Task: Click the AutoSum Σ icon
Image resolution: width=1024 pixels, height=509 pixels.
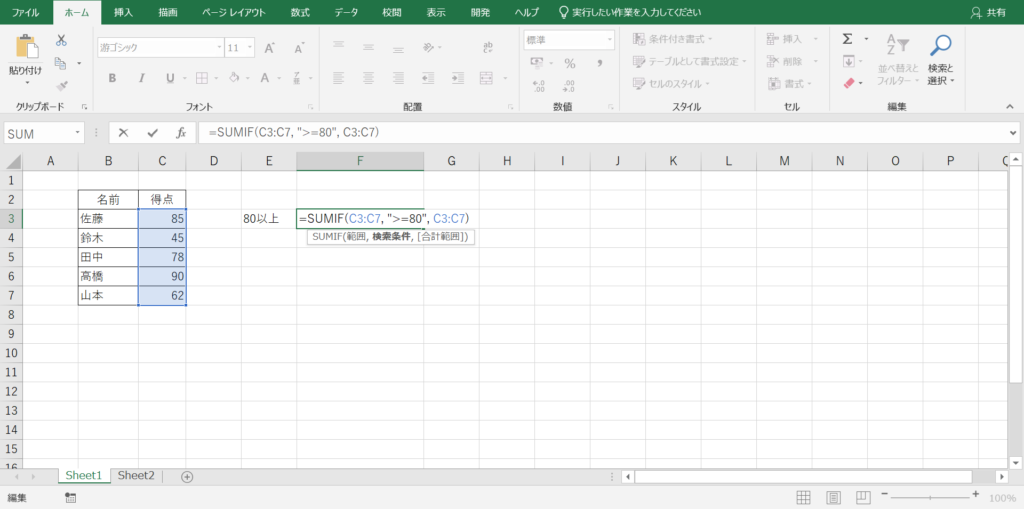Action: point(847,39)
